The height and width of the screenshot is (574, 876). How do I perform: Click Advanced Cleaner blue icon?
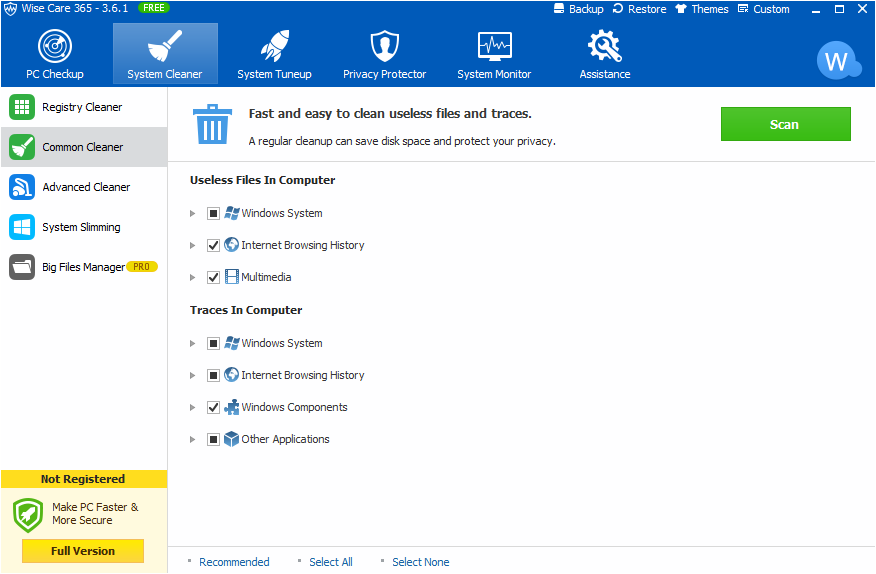[22, 187]
